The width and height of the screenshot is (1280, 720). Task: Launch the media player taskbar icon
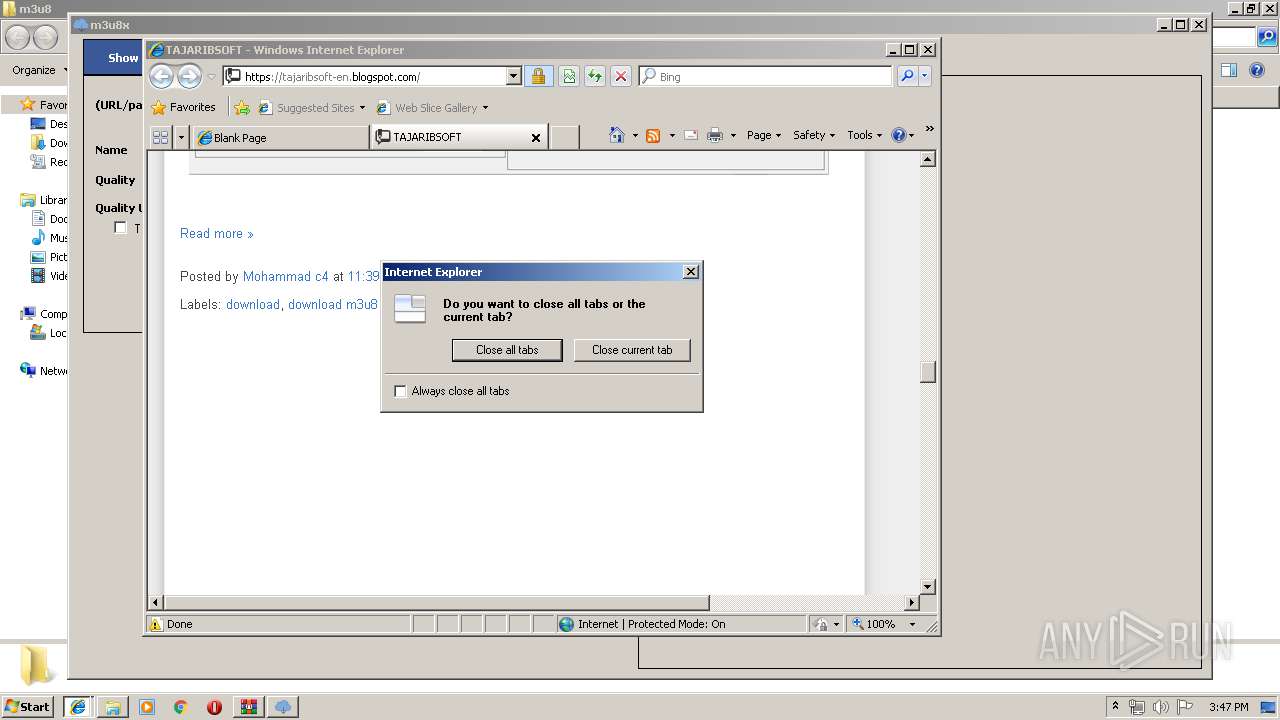coord(147,707)
